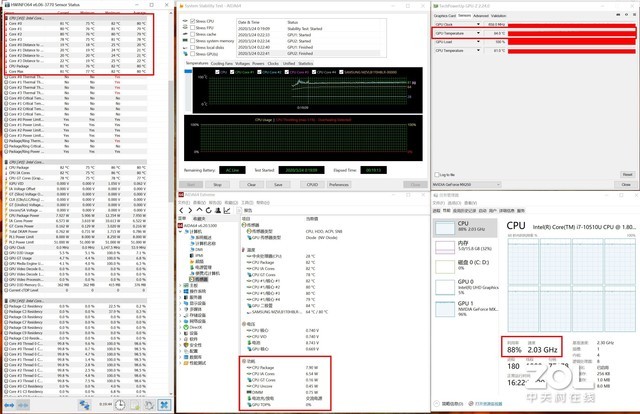Viewport: 640px width, 414px height.
Task: Enable Stress GPU(s) checkbox
Action: click(193, 54)
